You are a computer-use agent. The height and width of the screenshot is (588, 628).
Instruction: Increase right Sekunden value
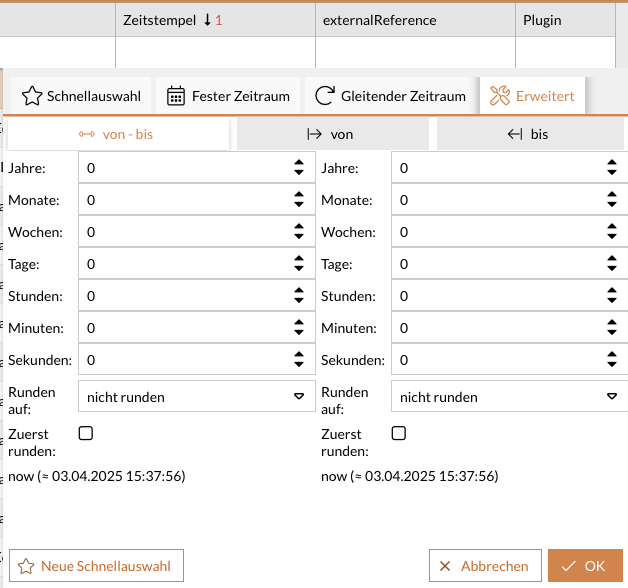612,355
